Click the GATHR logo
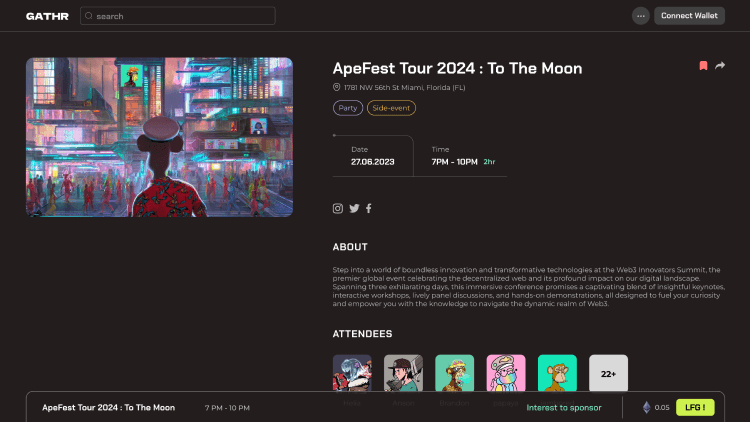Image resolution: width=750 pixels, height=422 pixels. 47,16
